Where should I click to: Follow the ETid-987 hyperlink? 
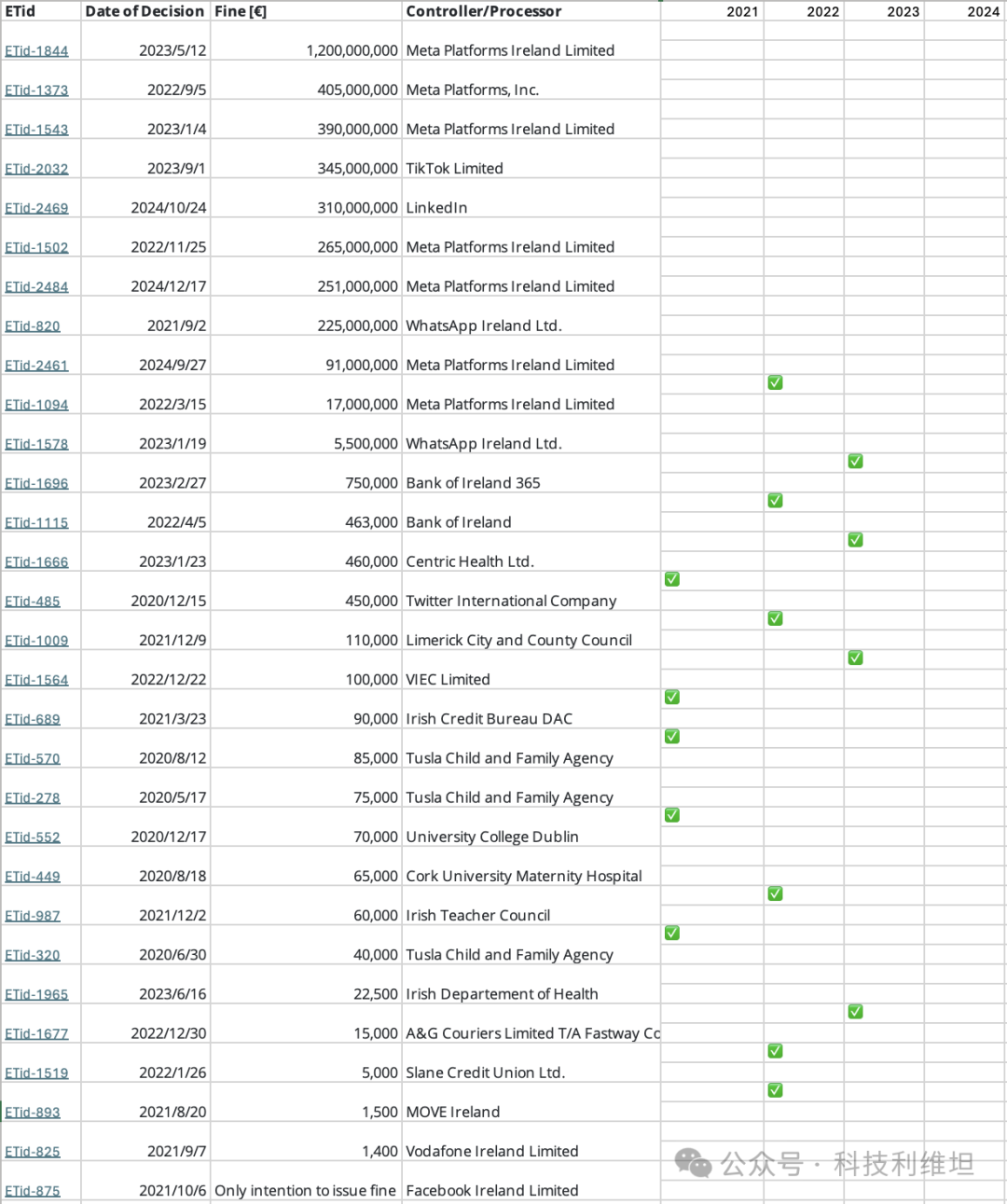[33, 915]
